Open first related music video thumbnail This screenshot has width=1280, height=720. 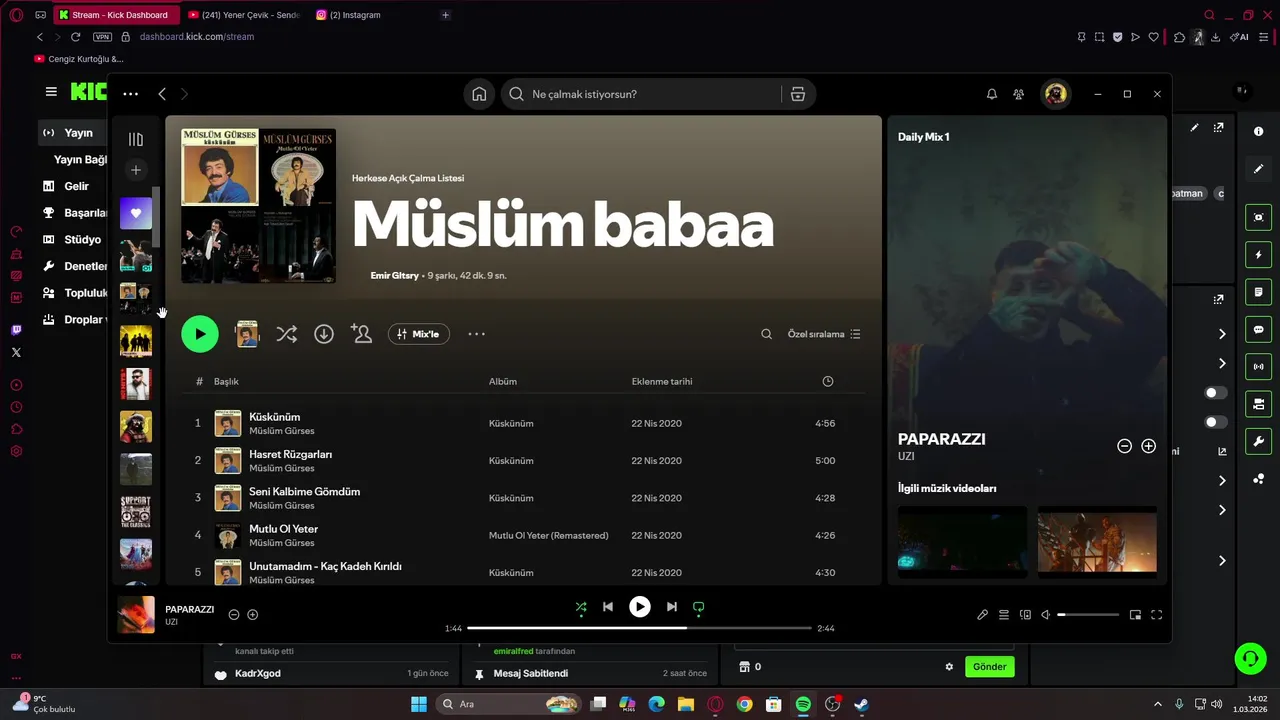(x=962, y=541)
